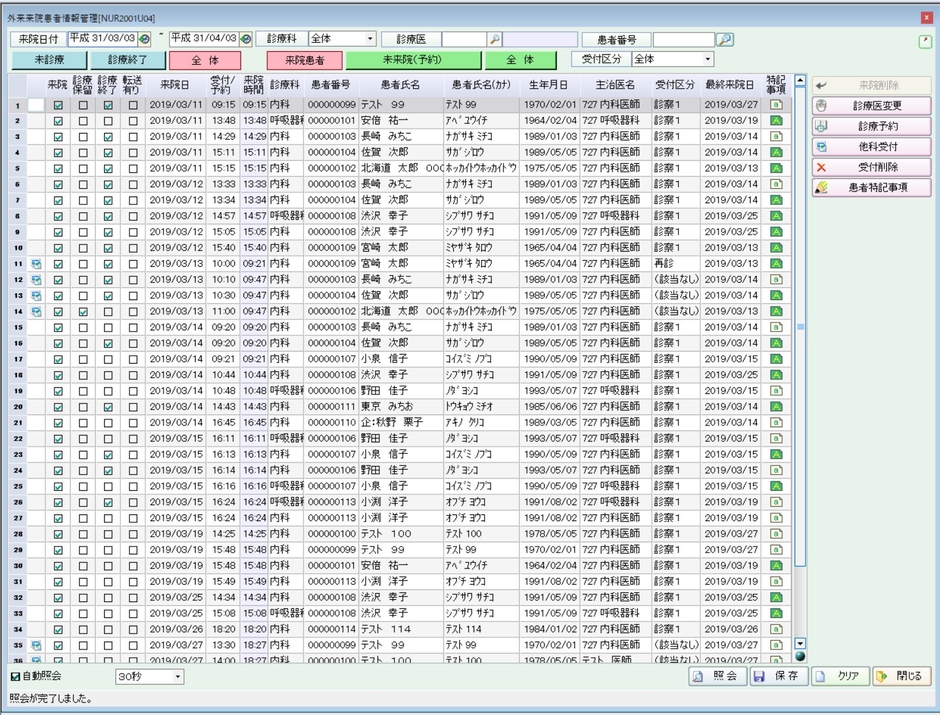The height and width of the screenshot is (715, 940).
Task: Open the start date calendar picker icon
Action: [x=145, y=38]
